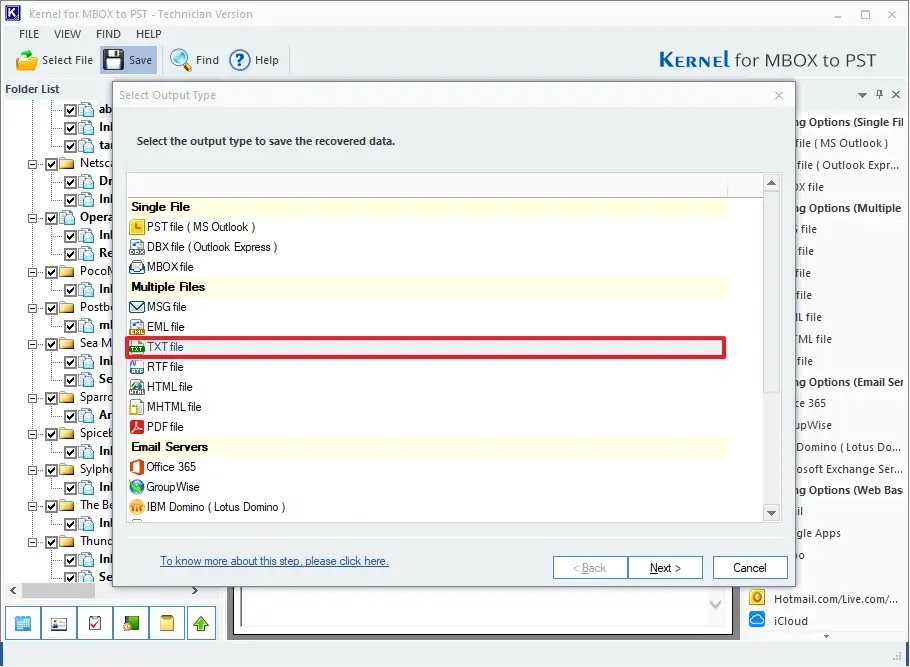The height and width of the screenshot is (667, 910).
Task: Uncheck the Sea M... folder checkbox
Action: coord(52,344)
